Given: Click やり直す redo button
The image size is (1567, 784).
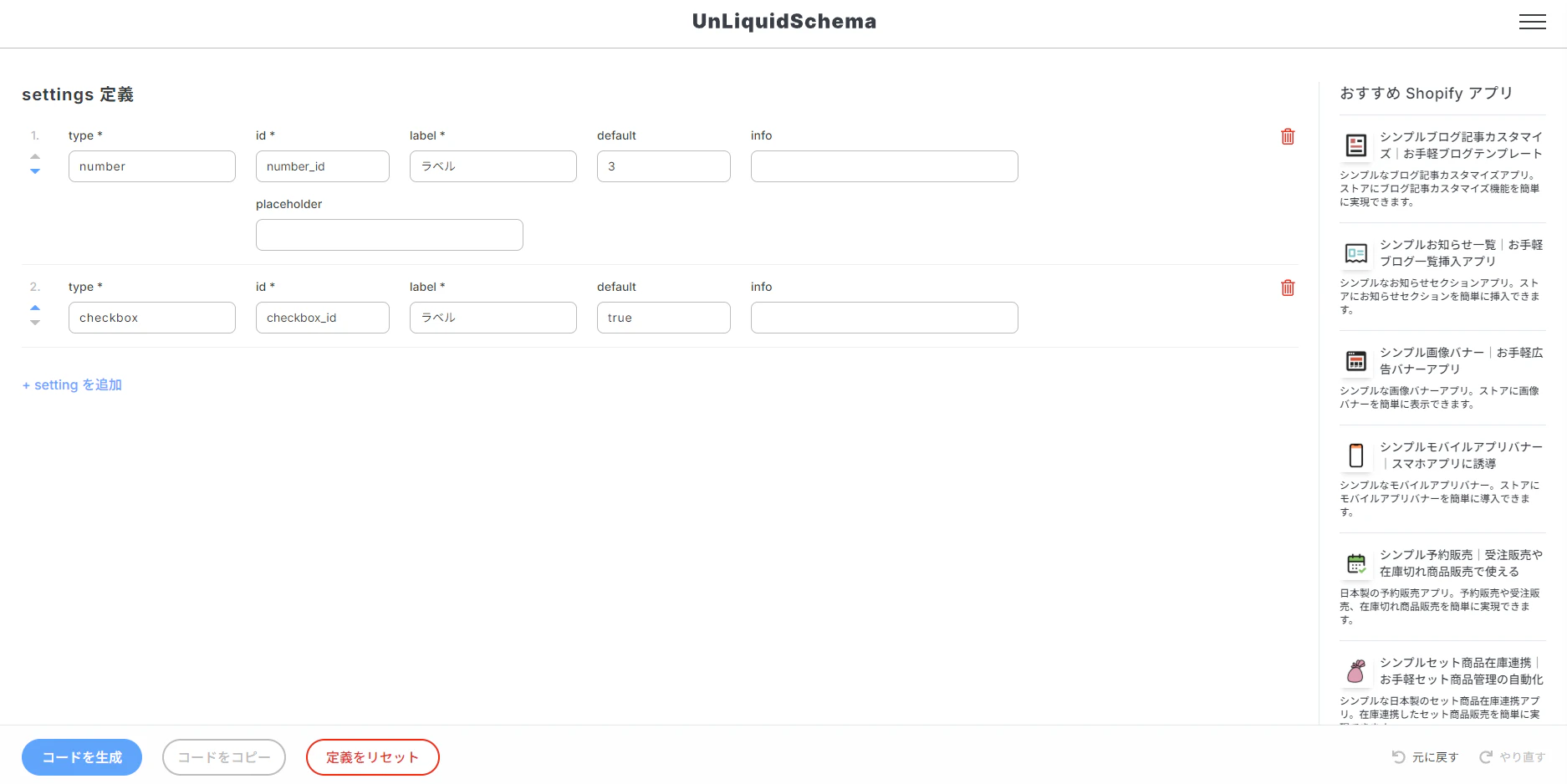Looking at the screenshot, I should tap(1513, 757).
